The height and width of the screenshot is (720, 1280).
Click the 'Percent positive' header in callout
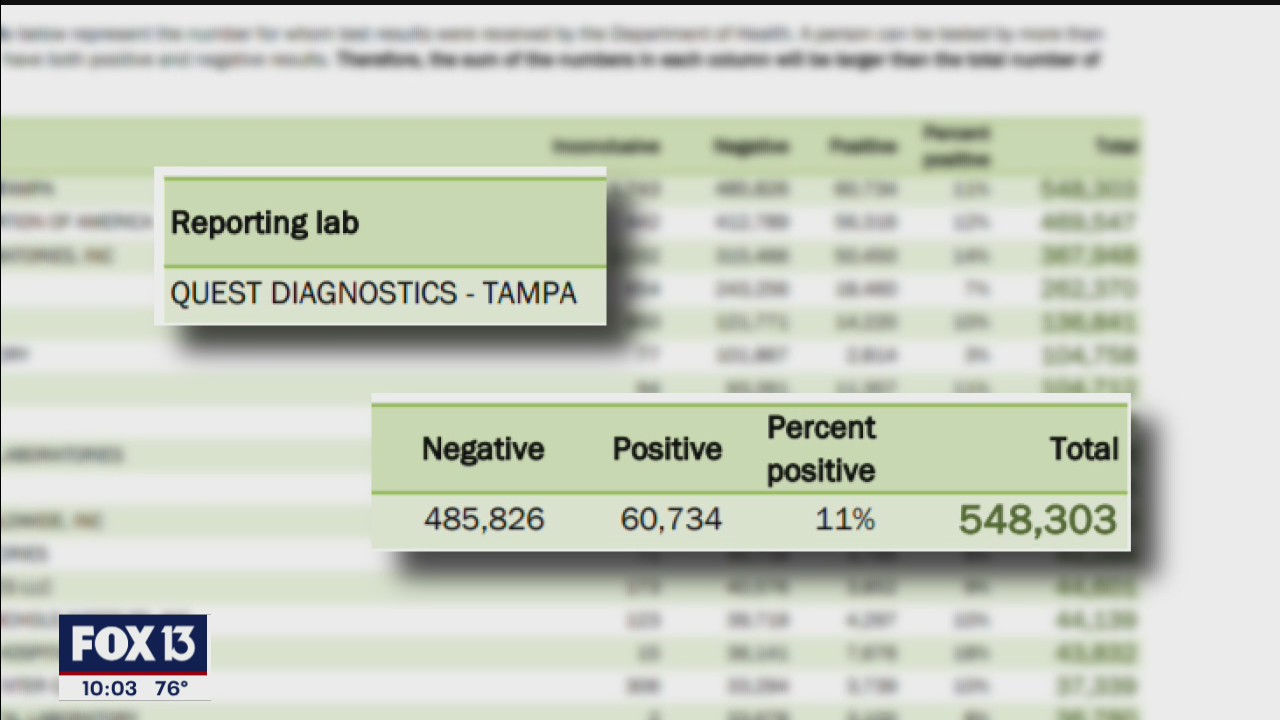click(x=821, y=449)
